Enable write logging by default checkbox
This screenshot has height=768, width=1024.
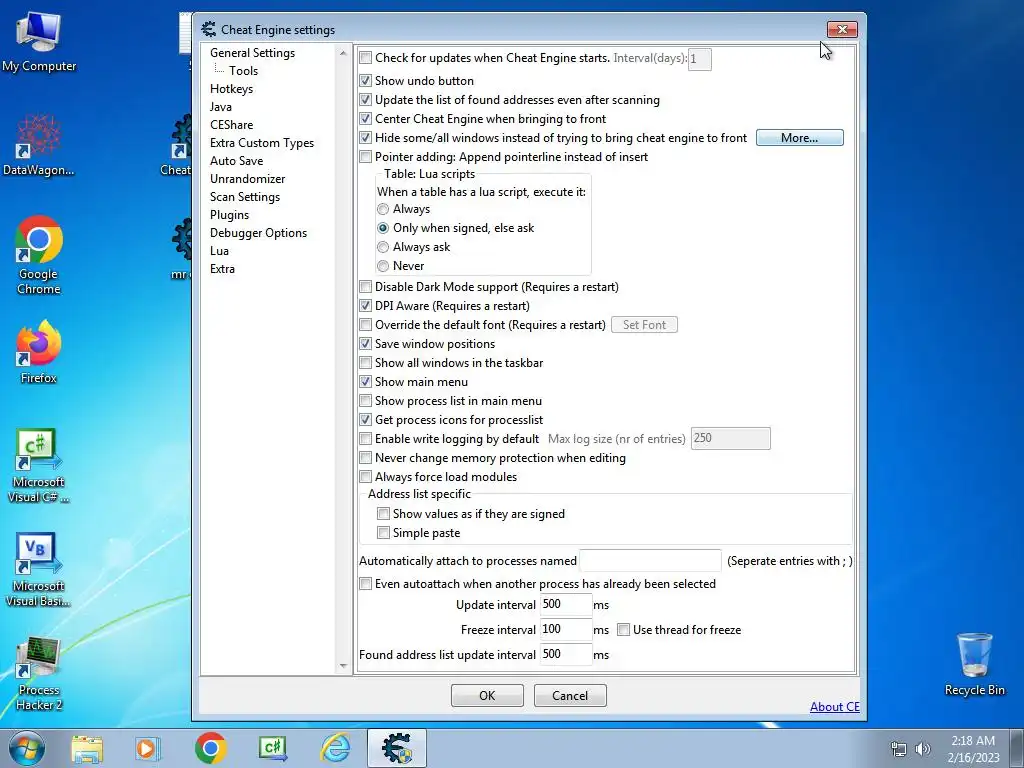coord(366,439)
